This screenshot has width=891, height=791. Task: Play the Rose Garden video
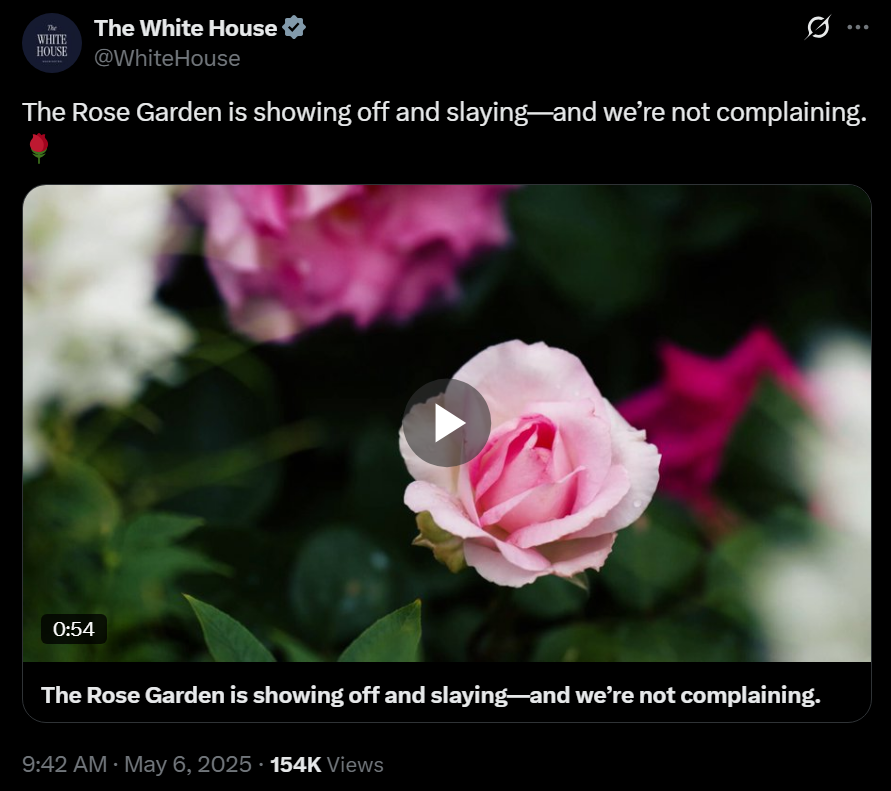tap(447, 423)
